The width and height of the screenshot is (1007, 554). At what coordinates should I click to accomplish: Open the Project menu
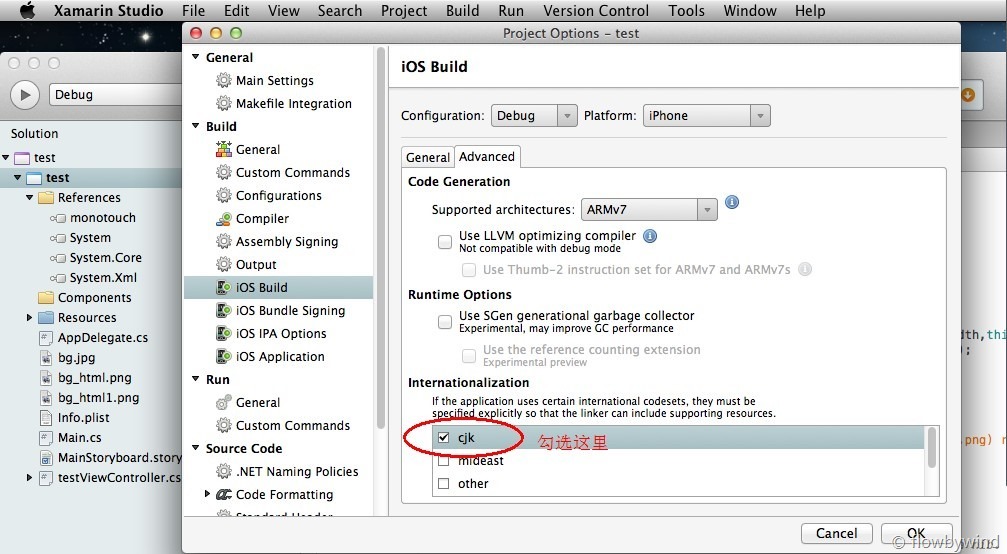coord(404,11)
